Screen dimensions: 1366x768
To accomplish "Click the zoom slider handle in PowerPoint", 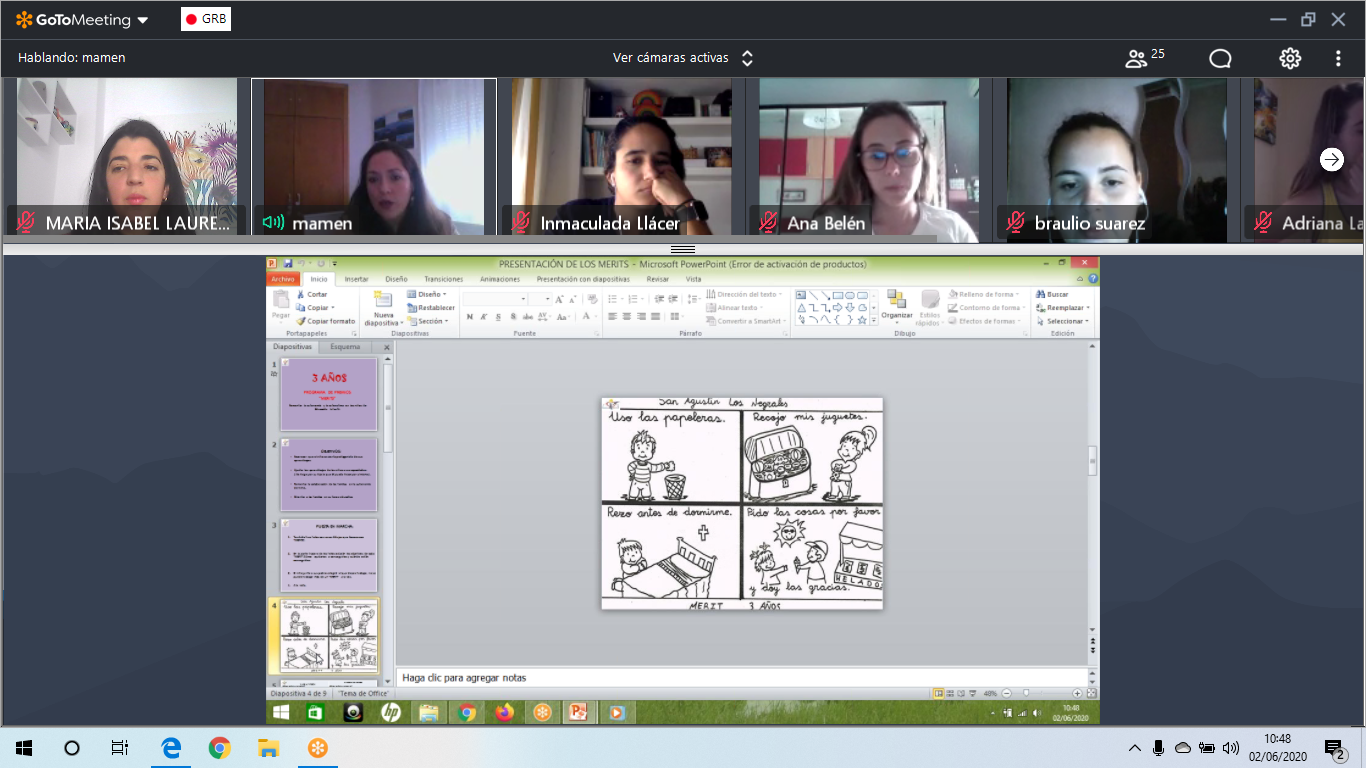I will (x=1026, y=693).
